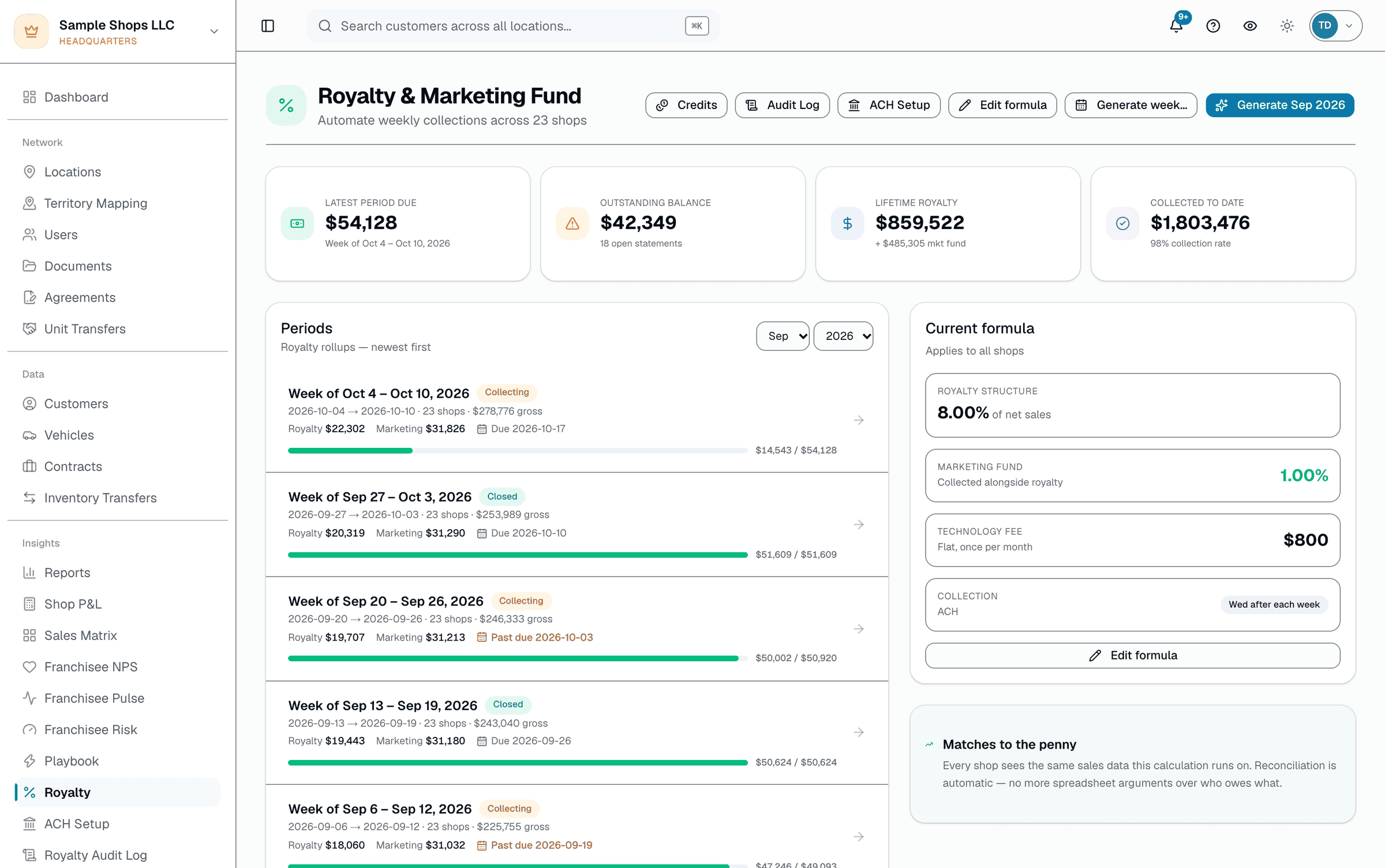Image resolution: width=1385 pixels, height=868 pixels.
Task: Open Locations in the sidebar
Action: (118, 172)
